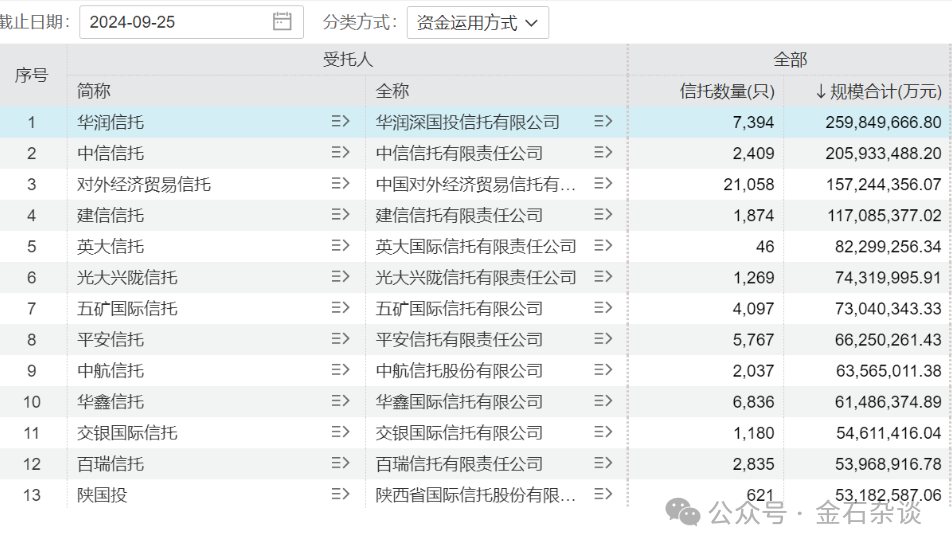The image size is (952, 551).
Task: Click the 全称 column header
Action: pyautogui.click(x=392, y=91)
